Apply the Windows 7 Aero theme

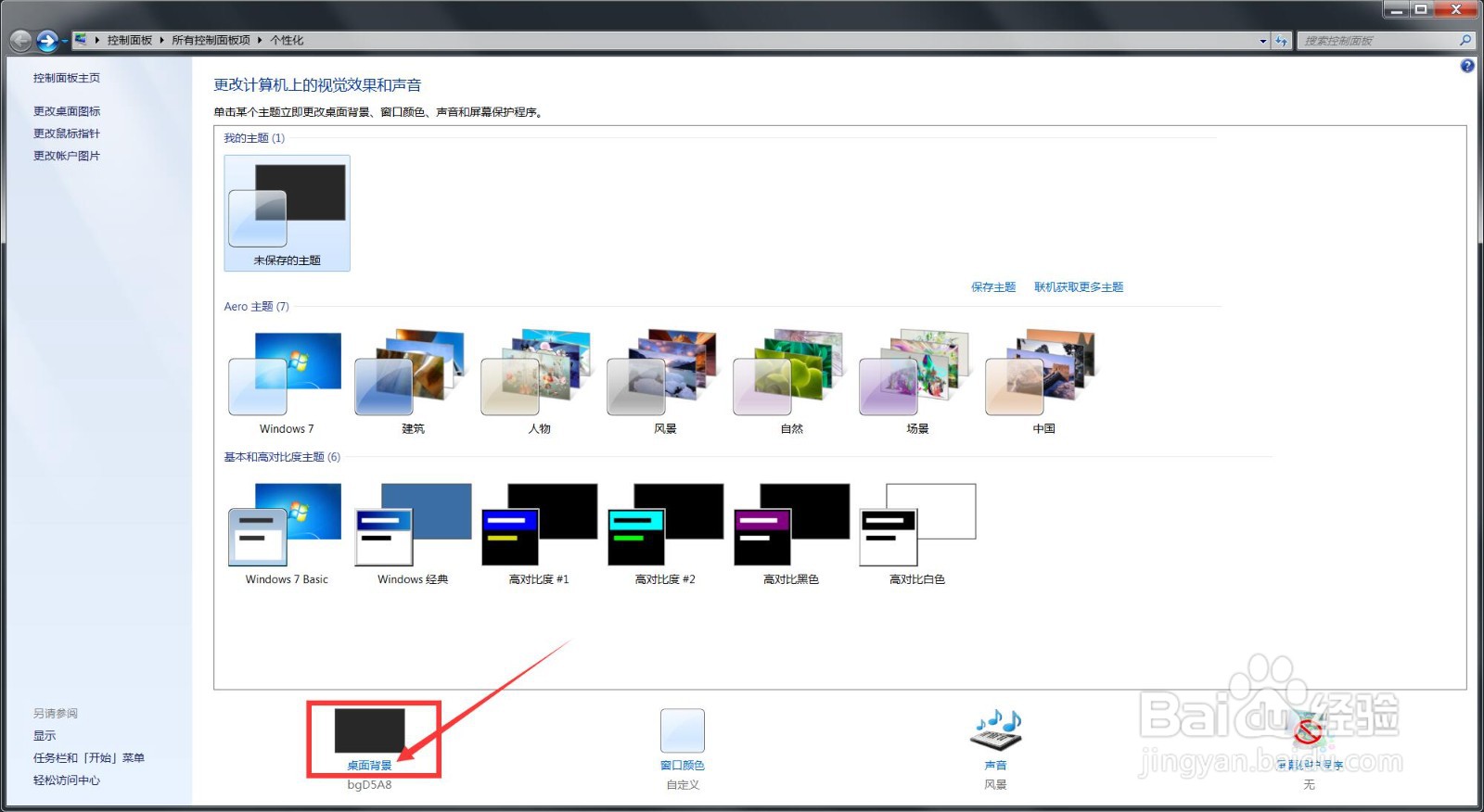[x=287, y=382]
